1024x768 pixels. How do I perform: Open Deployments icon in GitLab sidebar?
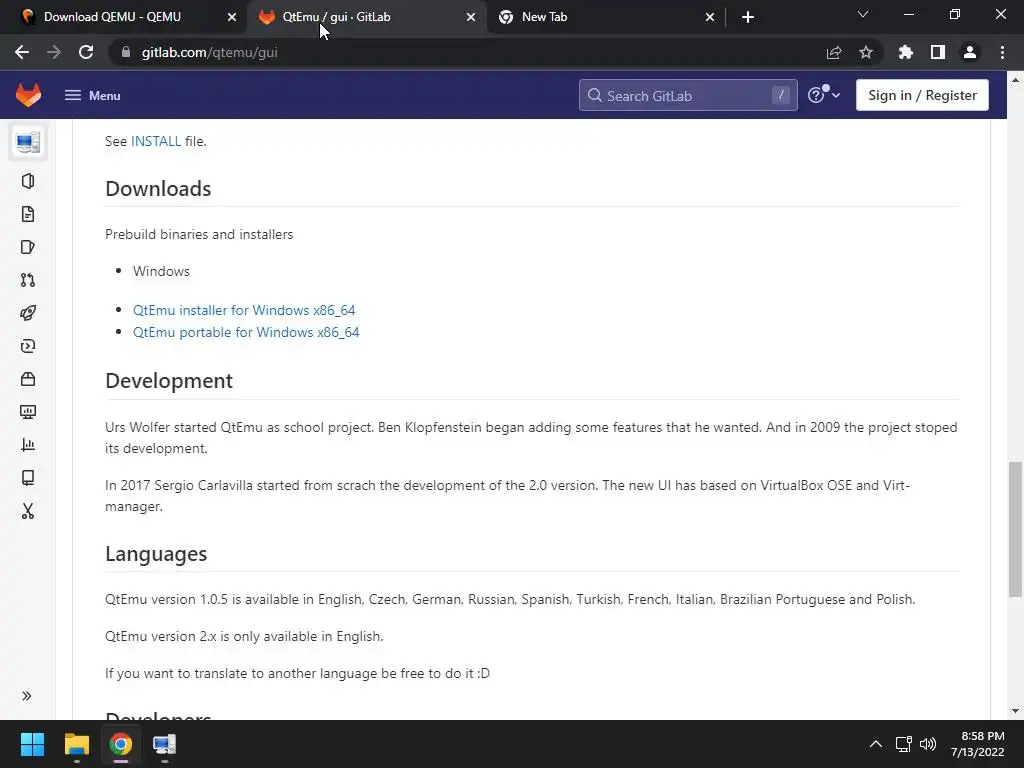[27, 346]
